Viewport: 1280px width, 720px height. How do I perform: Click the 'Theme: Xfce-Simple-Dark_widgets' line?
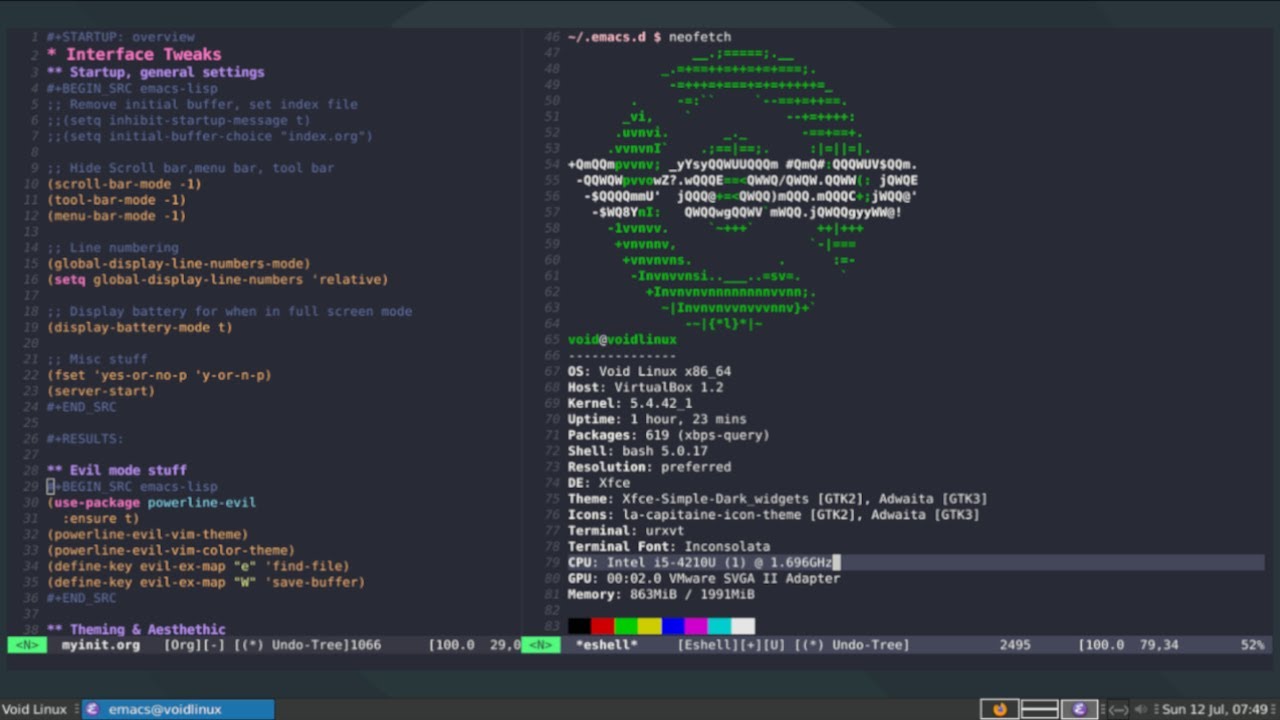click(x=778, y=499)
